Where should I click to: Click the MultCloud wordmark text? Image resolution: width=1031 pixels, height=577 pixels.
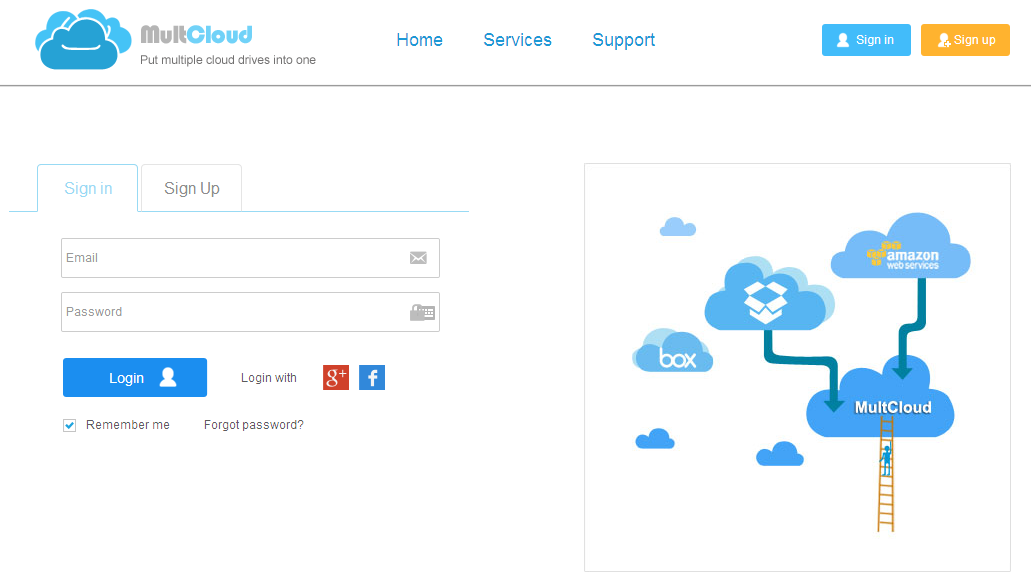(197, 34)
